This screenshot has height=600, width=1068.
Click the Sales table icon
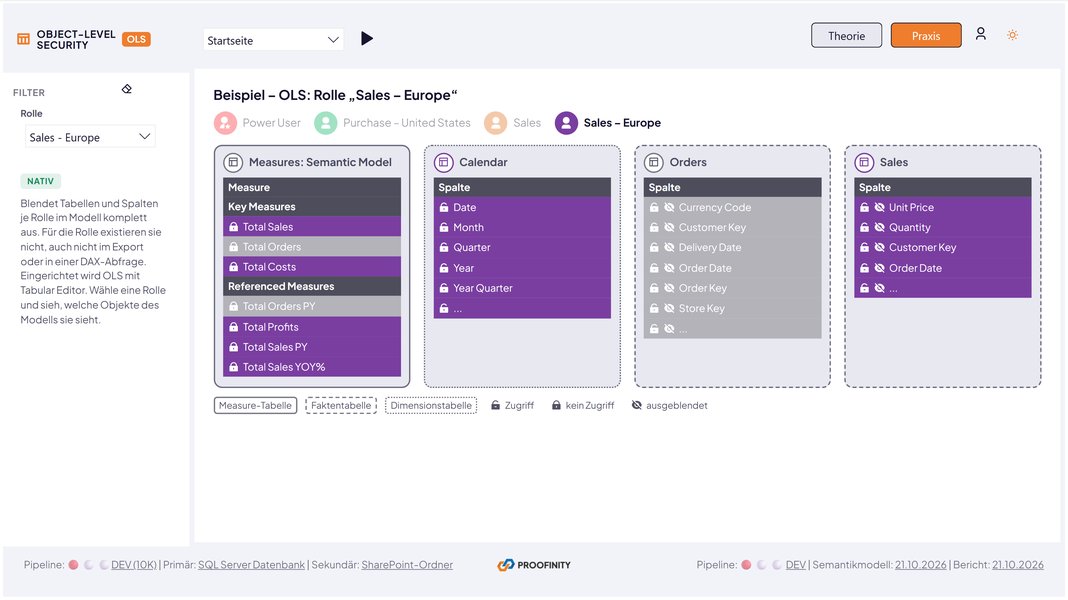864,162
